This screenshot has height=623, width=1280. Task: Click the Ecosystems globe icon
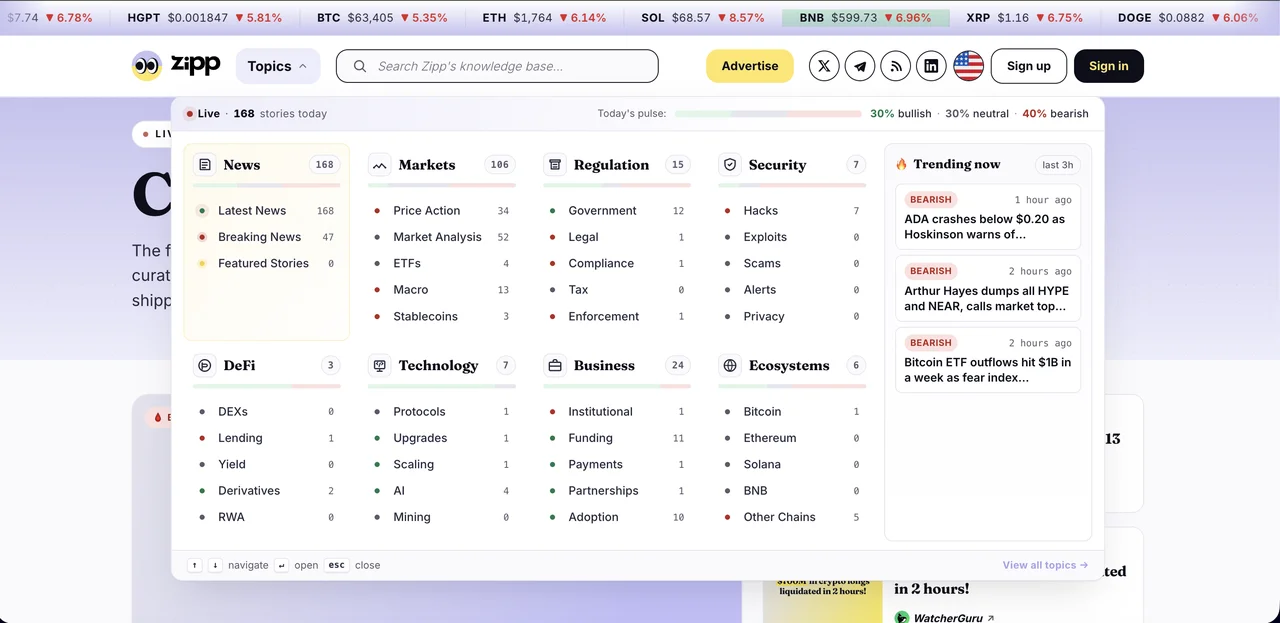click(730, 366)
